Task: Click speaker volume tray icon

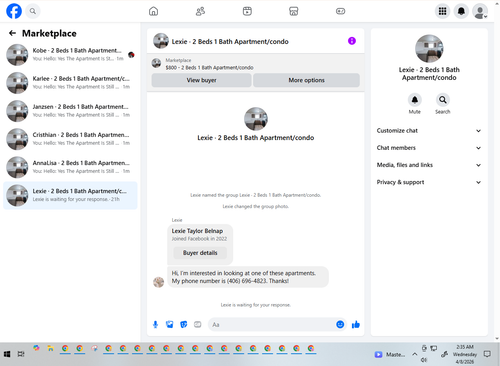Action: click(x=424, y=360)
